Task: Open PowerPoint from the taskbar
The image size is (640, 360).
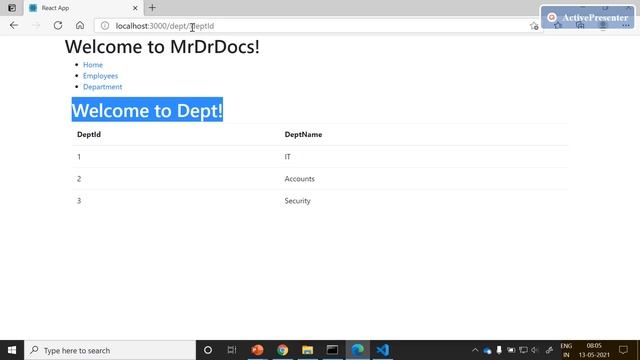Action: 258,350
